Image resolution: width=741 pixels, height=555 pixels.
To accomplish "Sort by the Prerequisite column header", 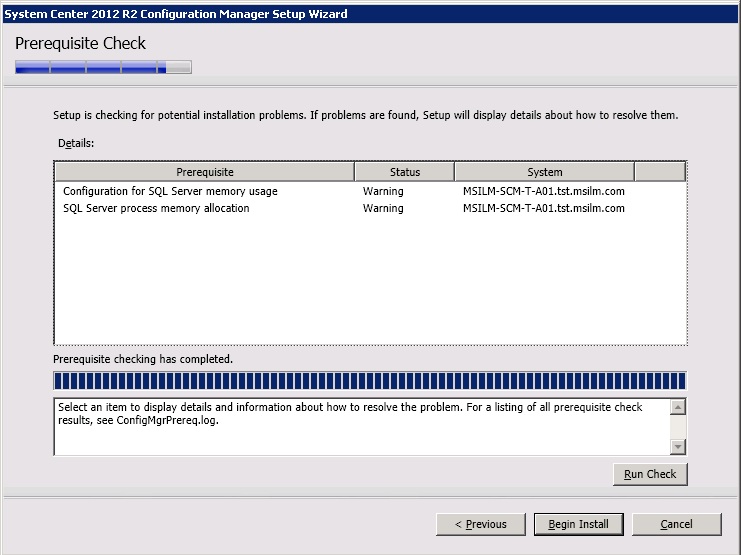I will [x=204, y=172].
